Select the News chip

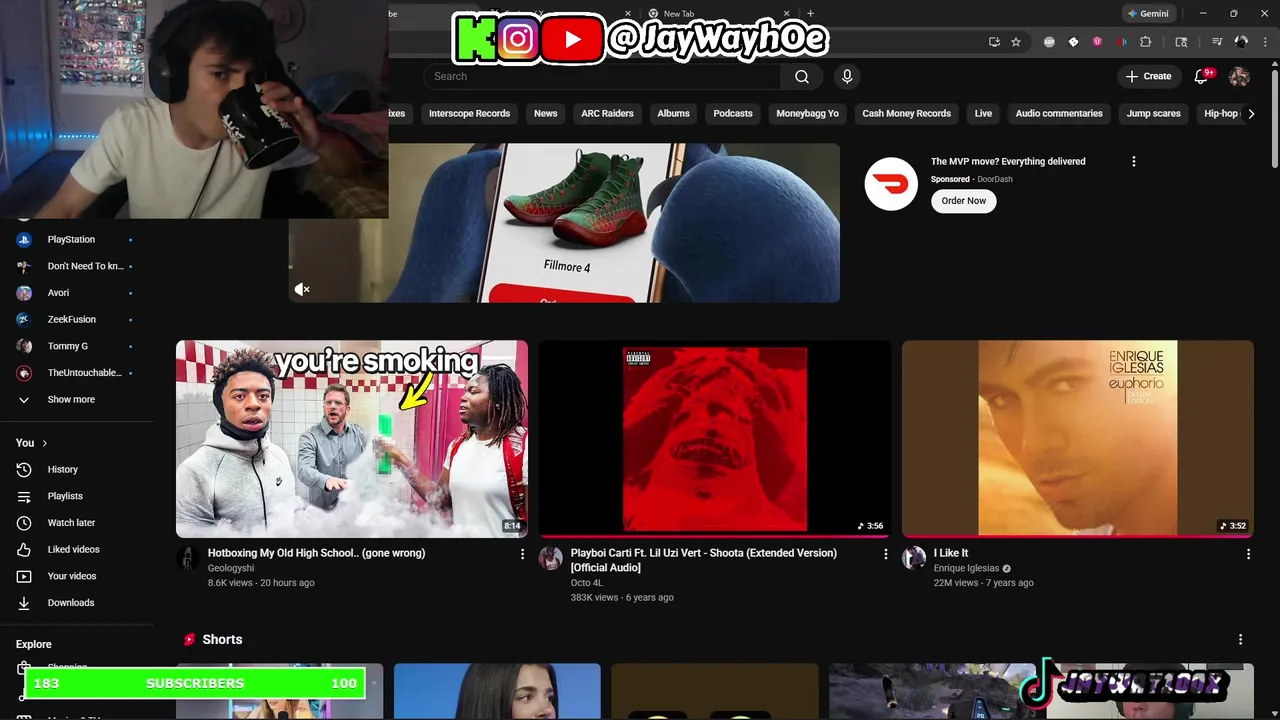545,113
